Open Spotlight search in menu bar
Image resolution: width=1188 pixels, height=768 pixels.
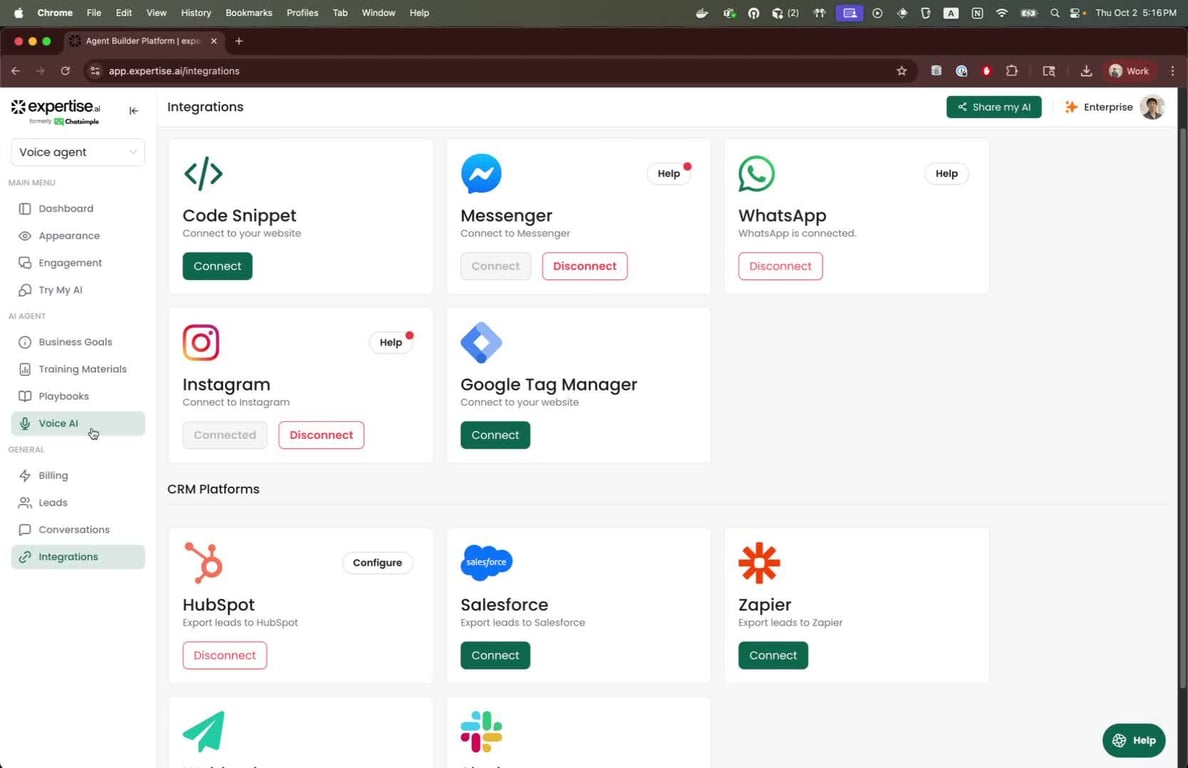click(x=1054, y=13)
